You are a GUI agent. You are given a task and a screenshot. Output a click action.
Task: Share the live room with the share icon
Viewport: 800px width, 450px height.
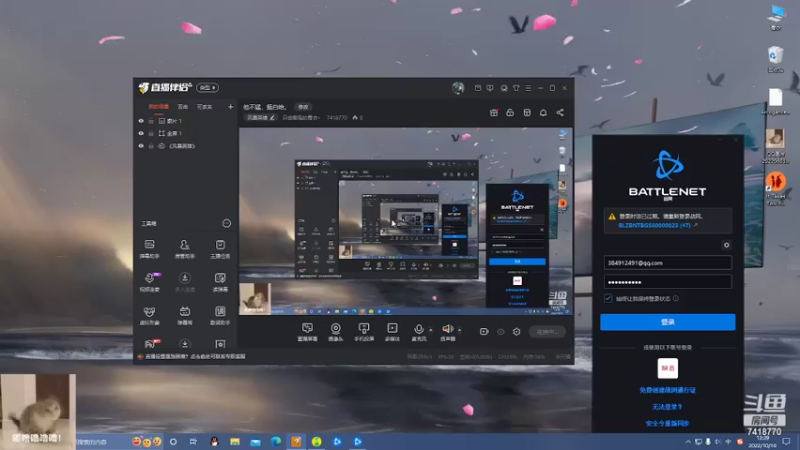560,112
